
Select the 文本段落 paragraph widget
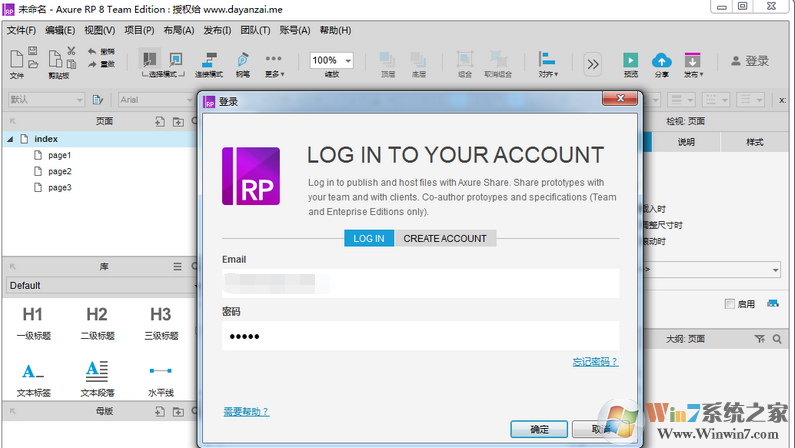pyautogui.click(x=97, y=379)
